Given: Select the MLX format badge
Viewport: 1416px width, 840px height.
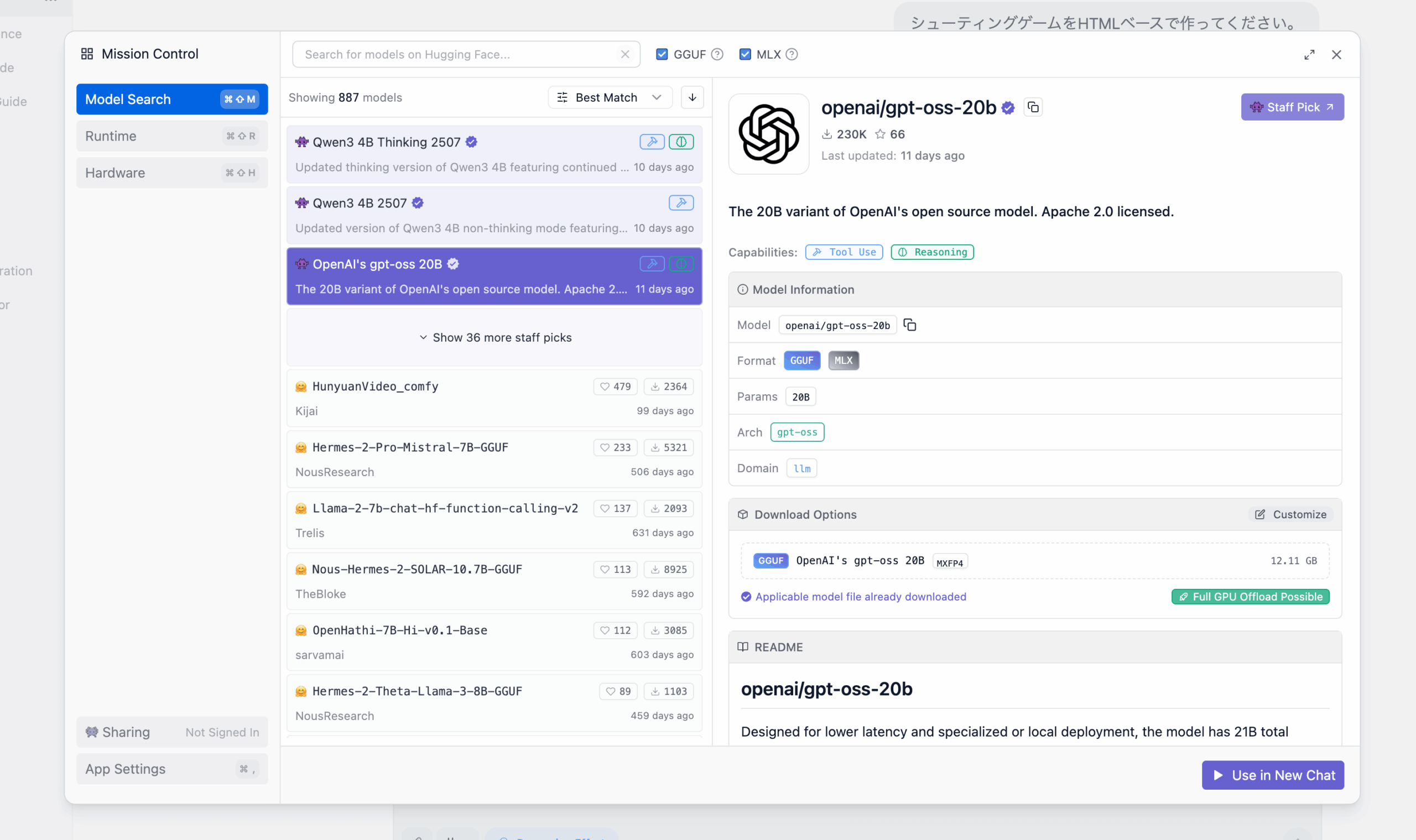Looking at the screenshot, I should click(x=843, y=361).
